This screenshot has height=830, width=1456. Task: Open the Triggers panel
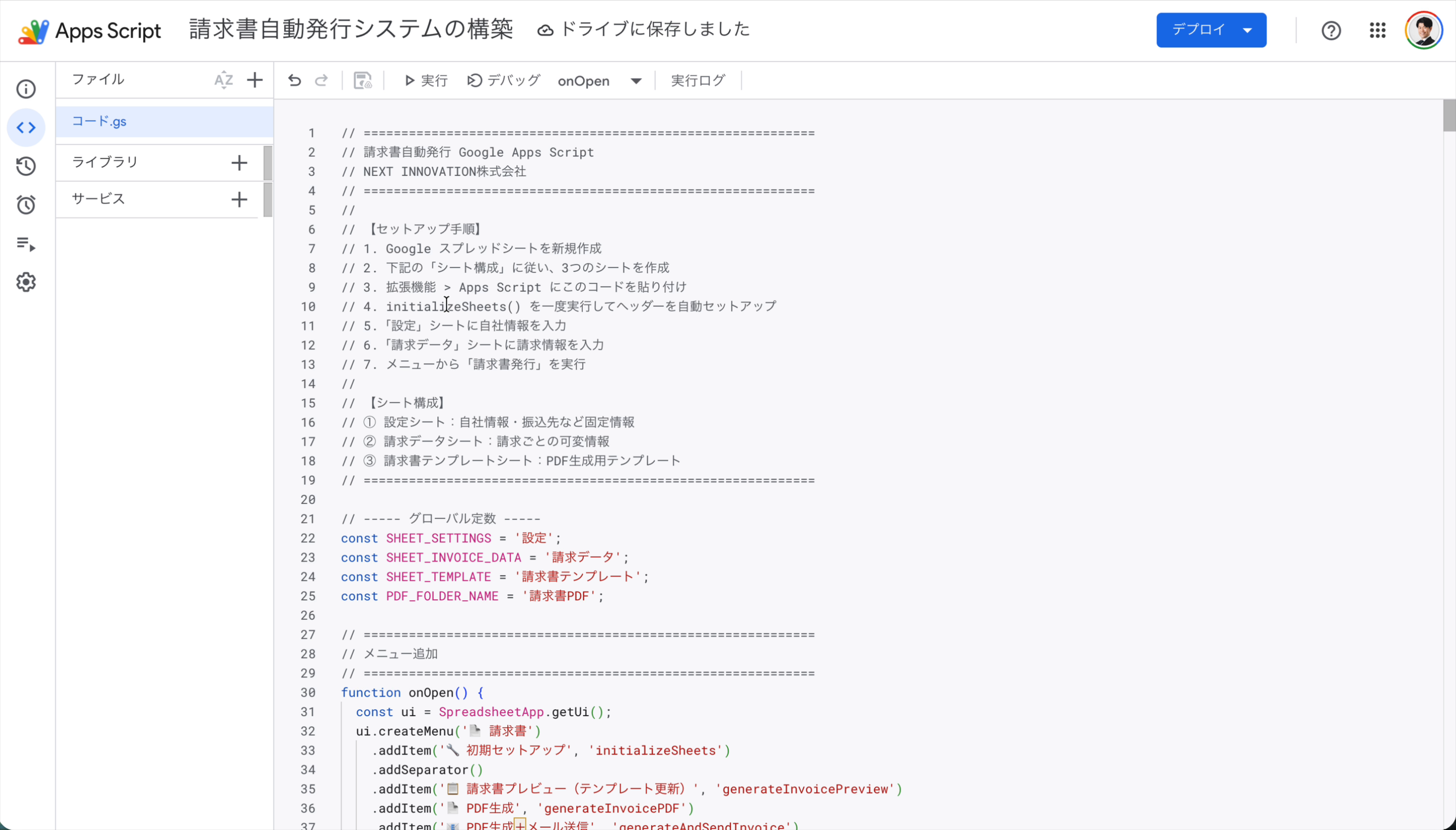[x=26, y=205]
